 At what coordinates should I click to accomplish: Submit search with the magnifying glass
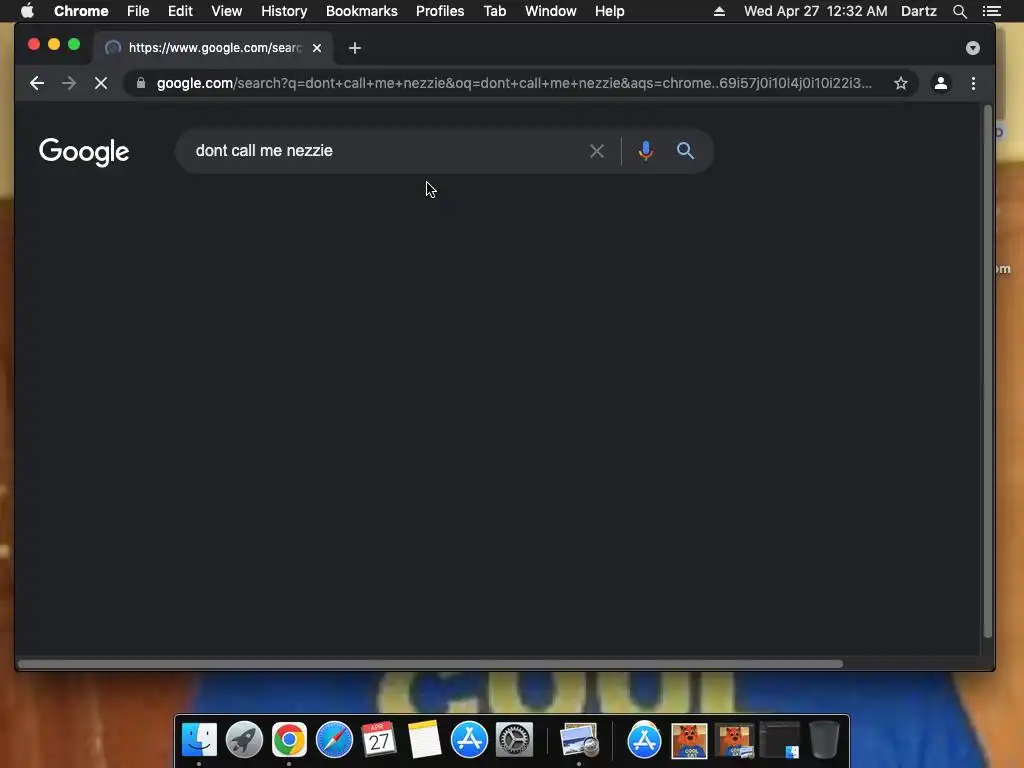(x=684, y=151)
